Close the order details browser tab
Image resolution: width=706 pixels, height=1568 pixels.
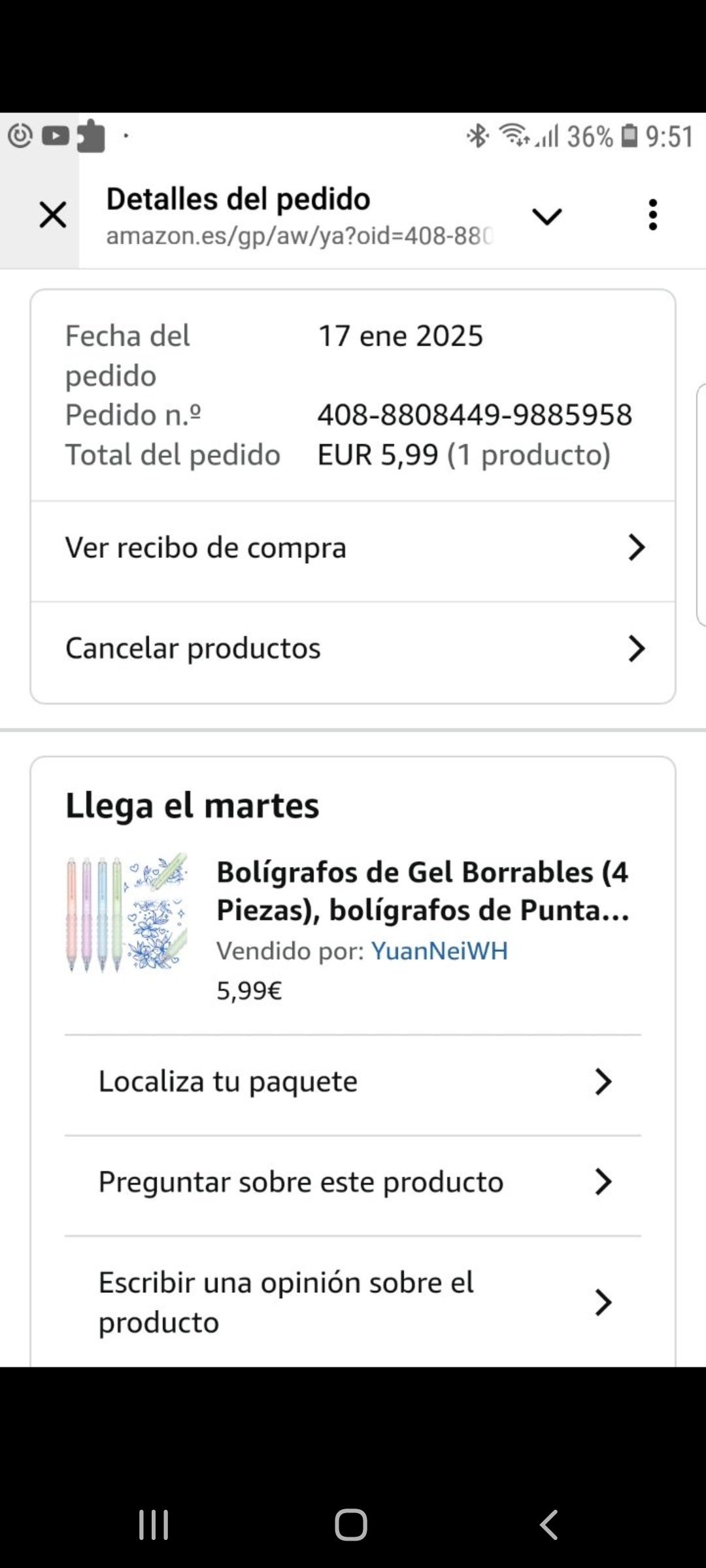click(x=53, y=215)
